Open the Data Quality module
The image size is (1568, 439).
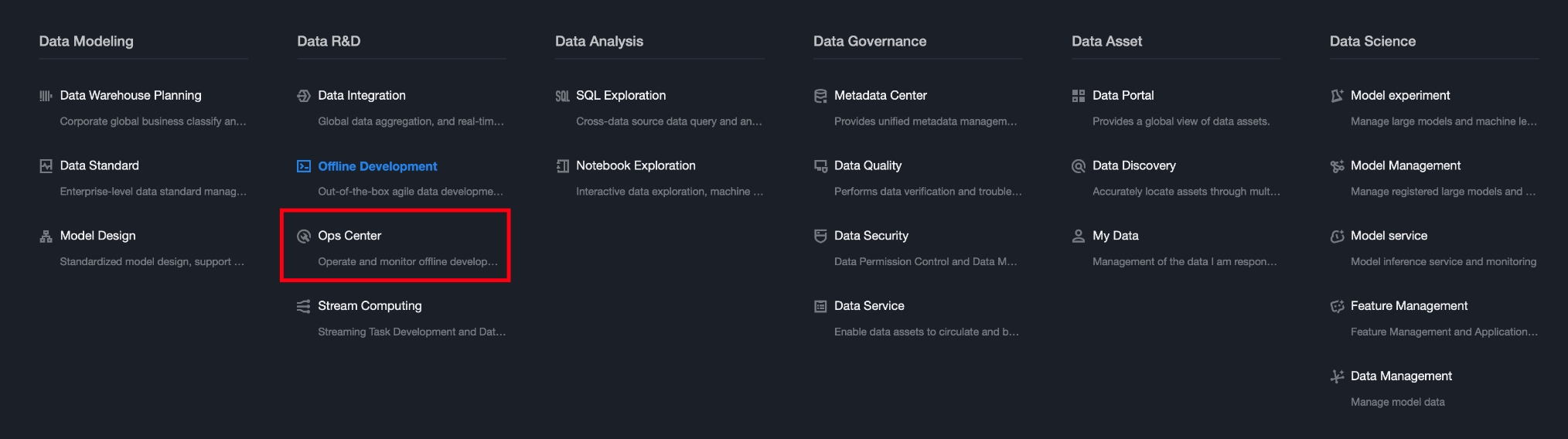(868, 165)
